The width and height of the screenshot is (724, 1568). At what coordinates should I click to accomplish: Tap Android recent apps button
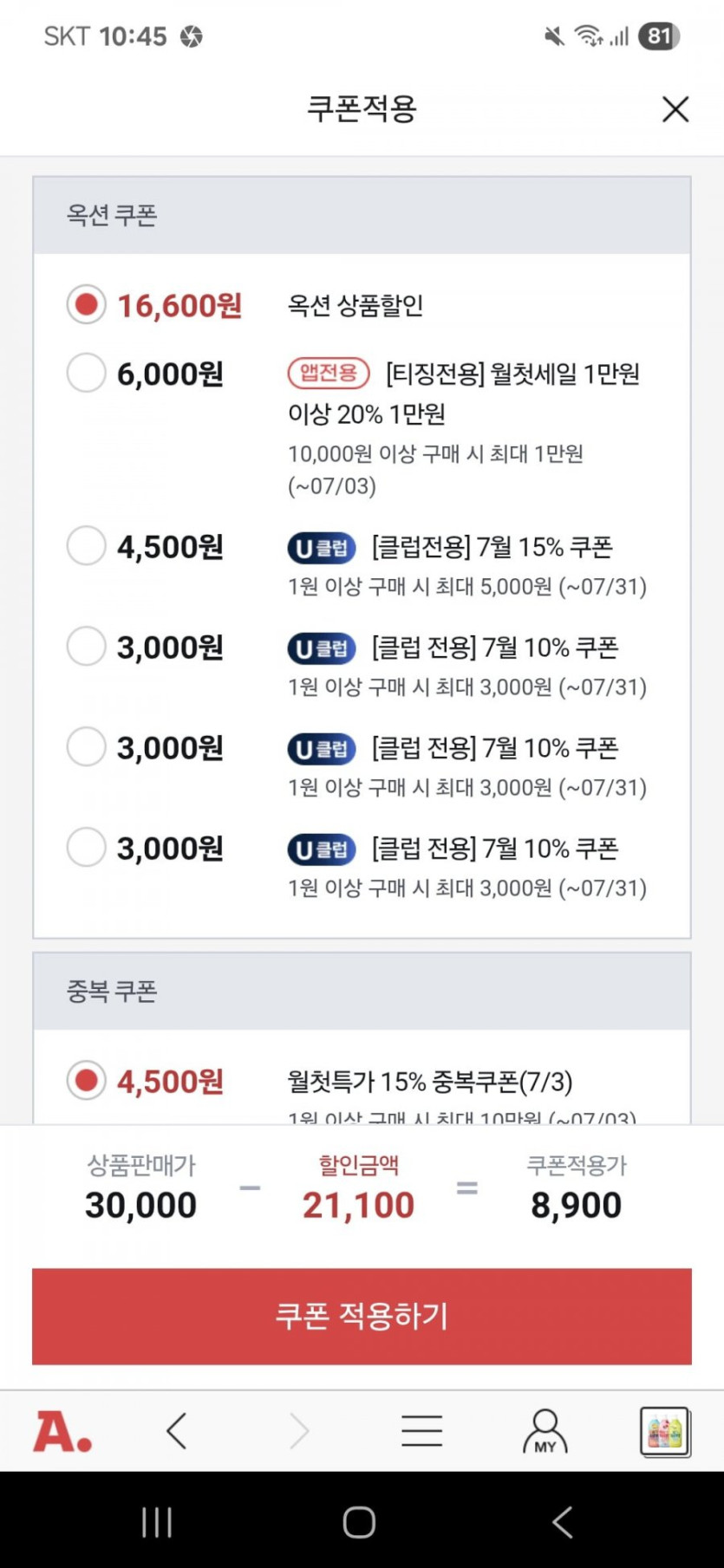pyautogui.click(x=157, y=1522)
